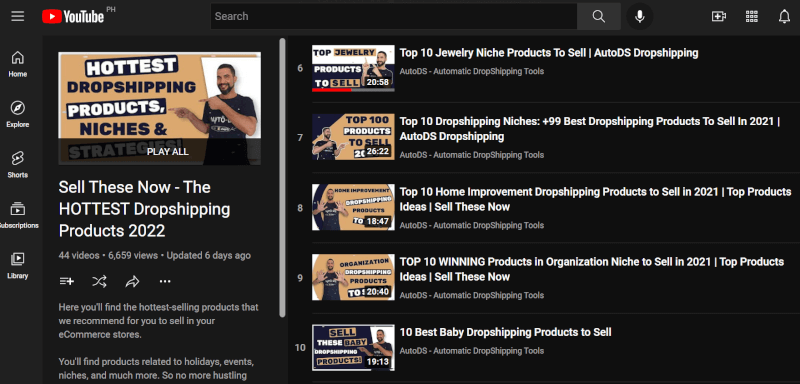Open the Create video icon

pos(718,16)
